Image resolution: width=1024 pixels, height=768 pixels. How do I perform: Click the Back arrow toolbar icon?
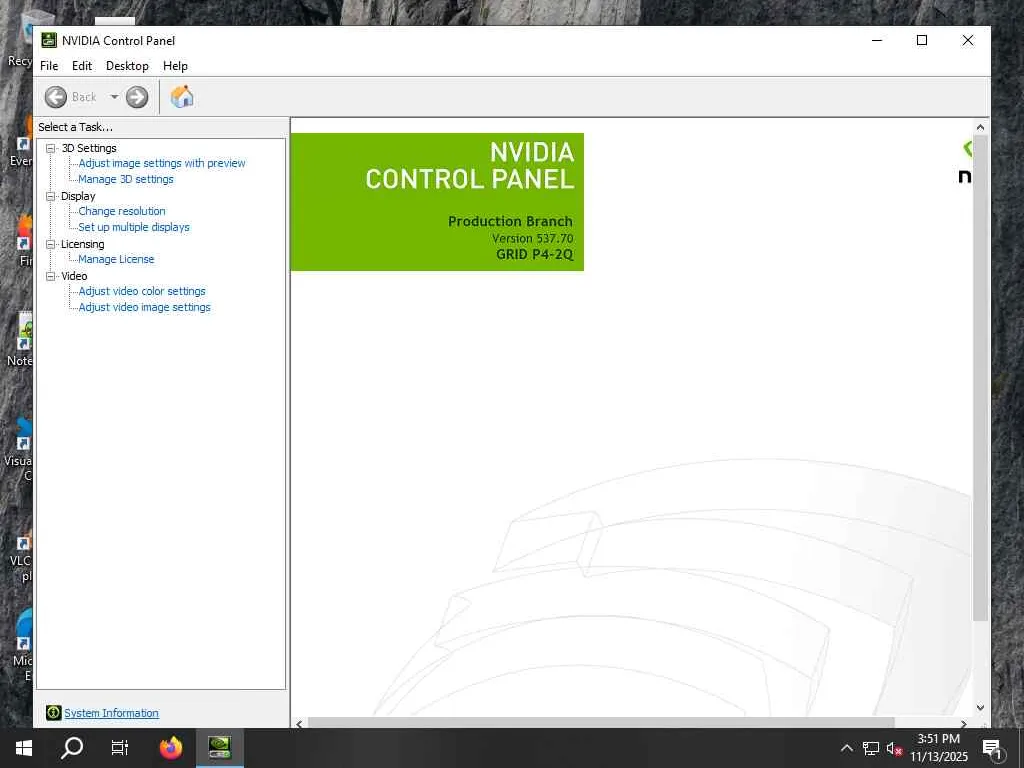point(56,97)
